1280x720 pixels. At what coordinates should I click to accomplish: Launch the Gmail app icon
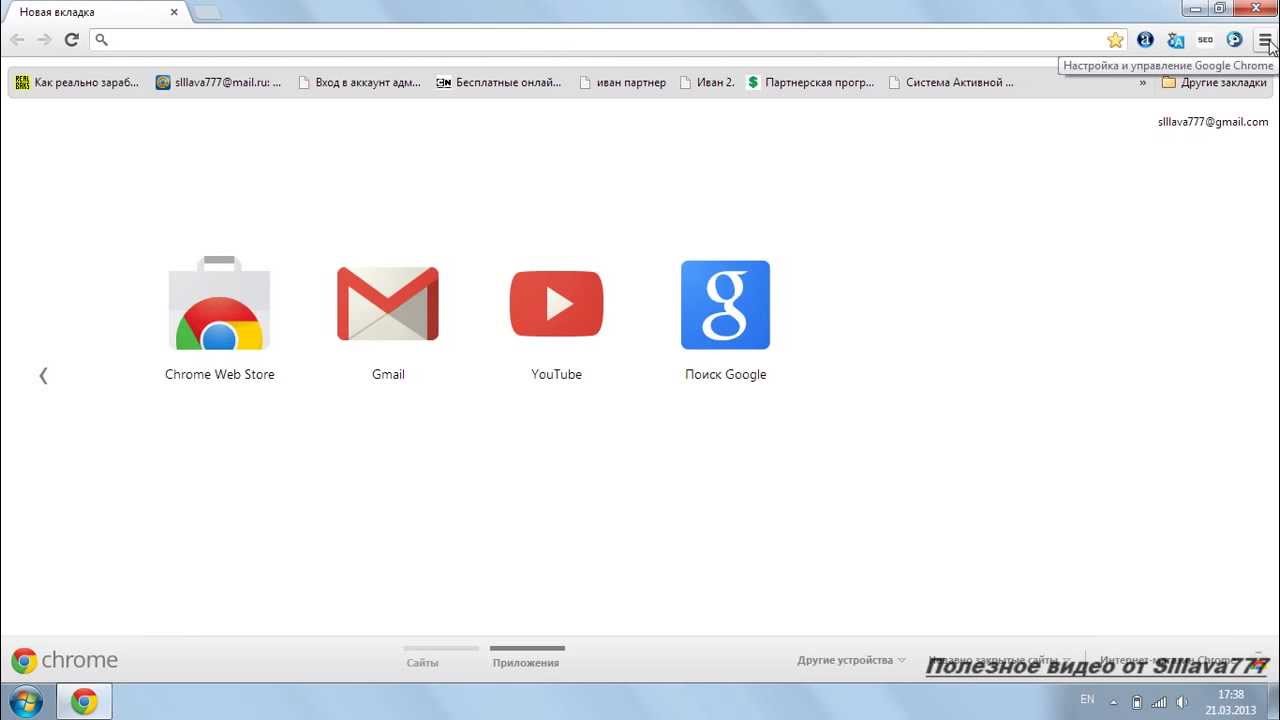pyautogui.click(x=388, y=304)
